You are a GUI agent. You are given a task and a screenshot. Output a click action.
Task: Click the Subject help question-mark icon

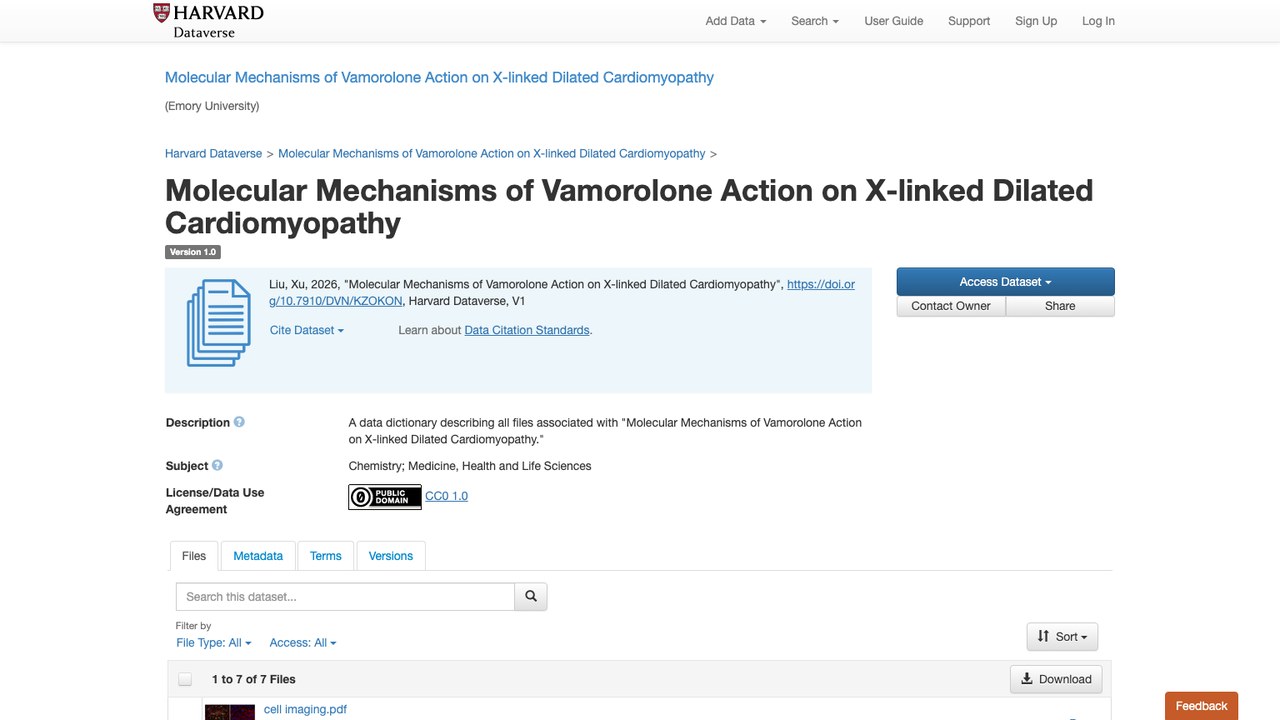coord(217,465)
